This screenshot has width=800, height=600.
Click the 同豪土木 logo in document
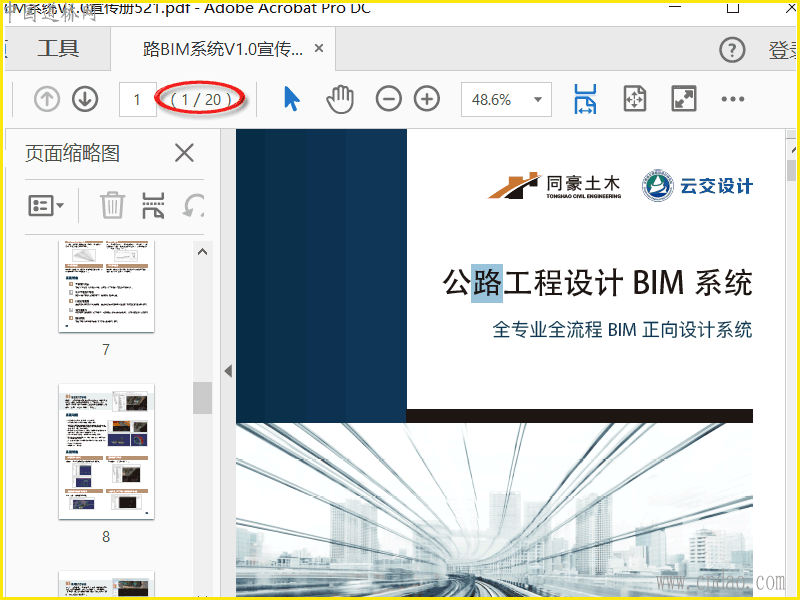tap(555, 186)
